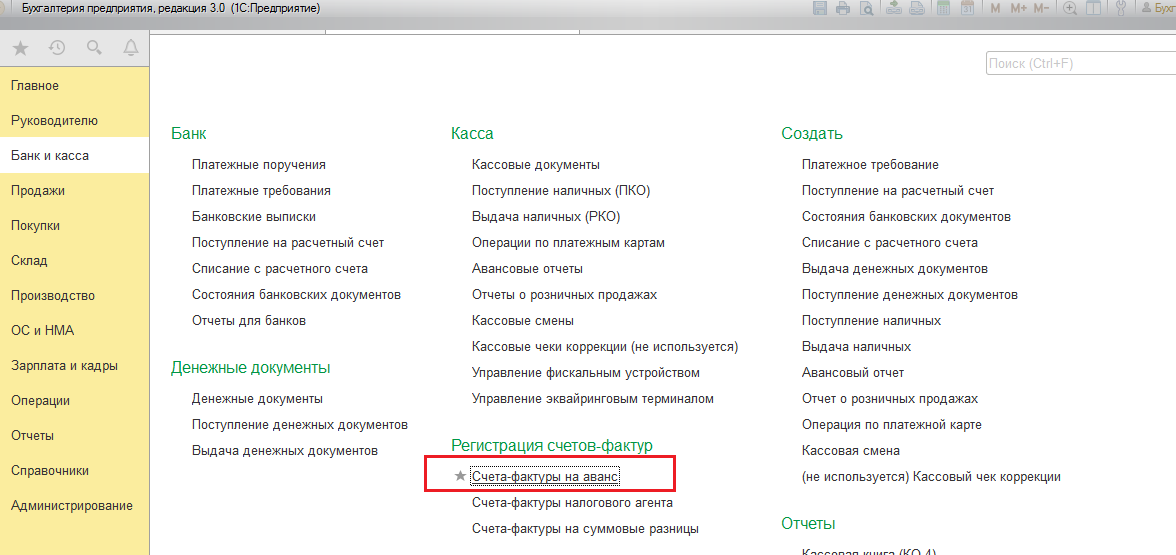
Task: Open the Продажи section
Action: click(x=75, y=190)
